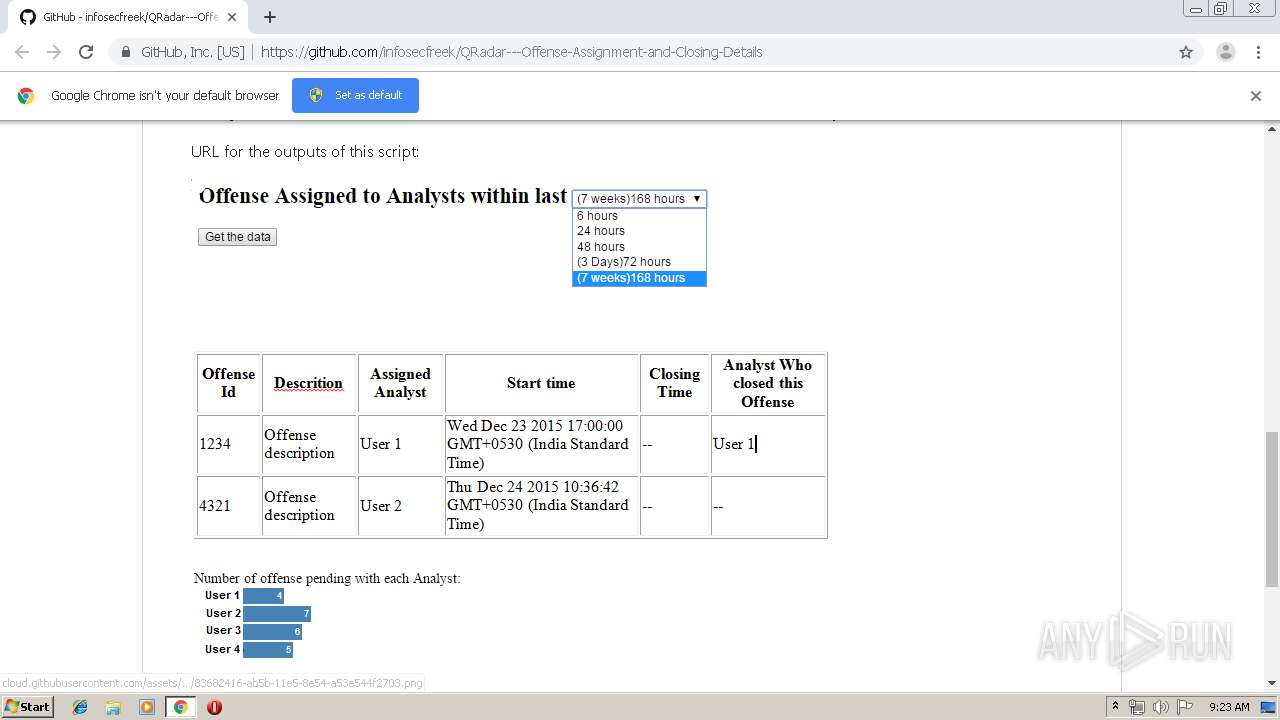
Task: Open a new tab with the plus button
Action: 269,17
